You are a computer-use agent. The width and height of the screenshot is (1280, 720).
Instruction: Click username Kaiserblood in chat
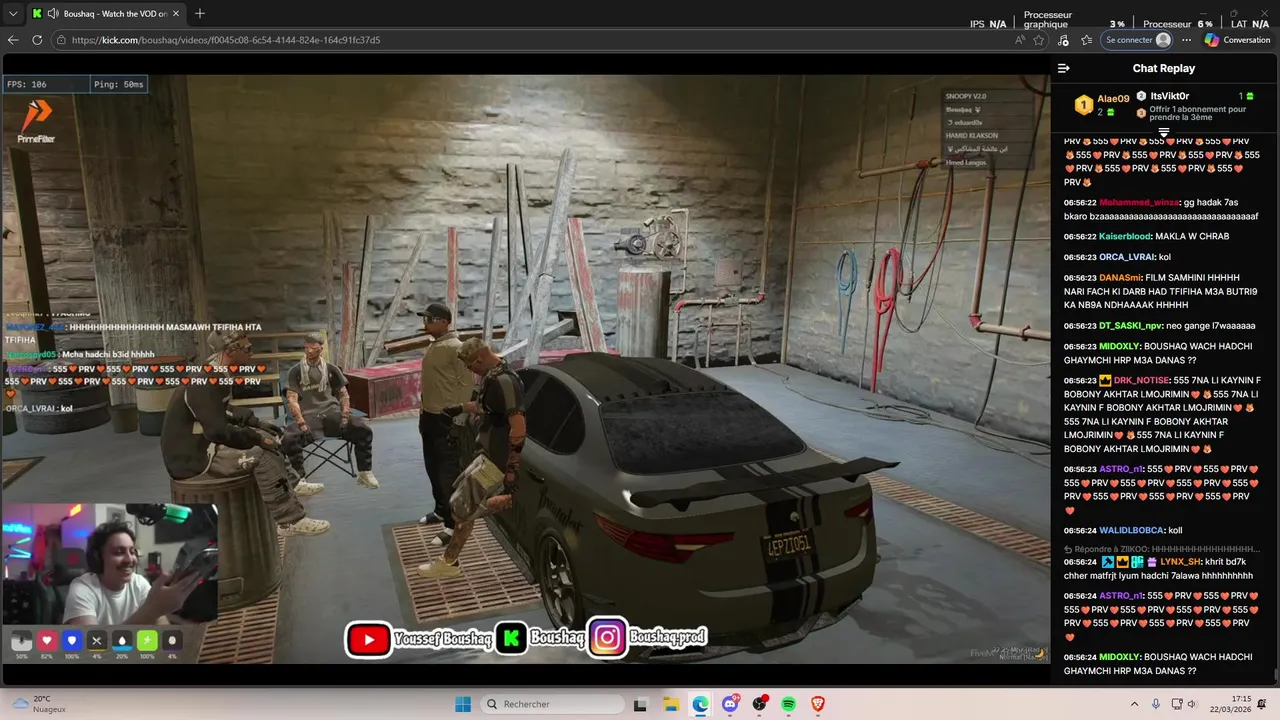point(1124,236)
